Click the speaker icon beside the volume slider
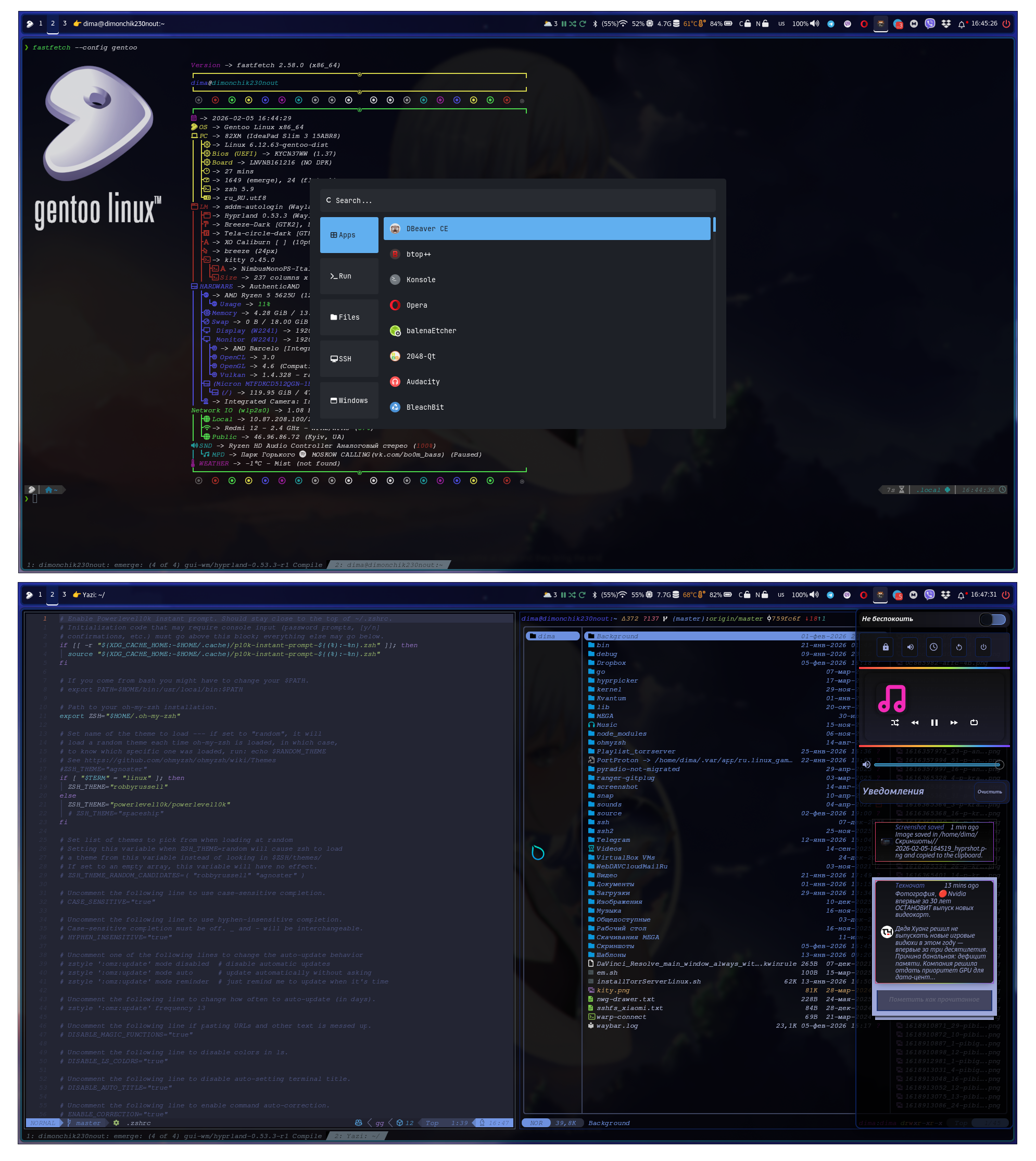1036x1161 pixels. 866,765
